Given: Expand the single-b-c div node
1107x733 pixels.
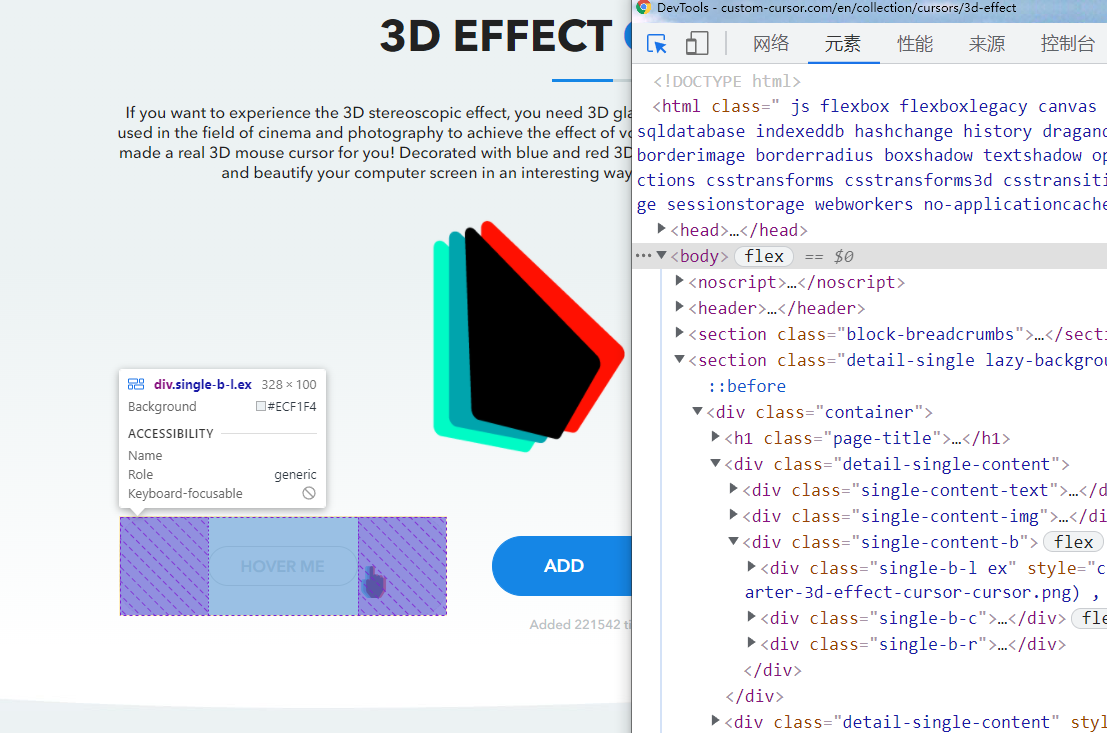Looking at the screenshot, I should tap(751, 617).
